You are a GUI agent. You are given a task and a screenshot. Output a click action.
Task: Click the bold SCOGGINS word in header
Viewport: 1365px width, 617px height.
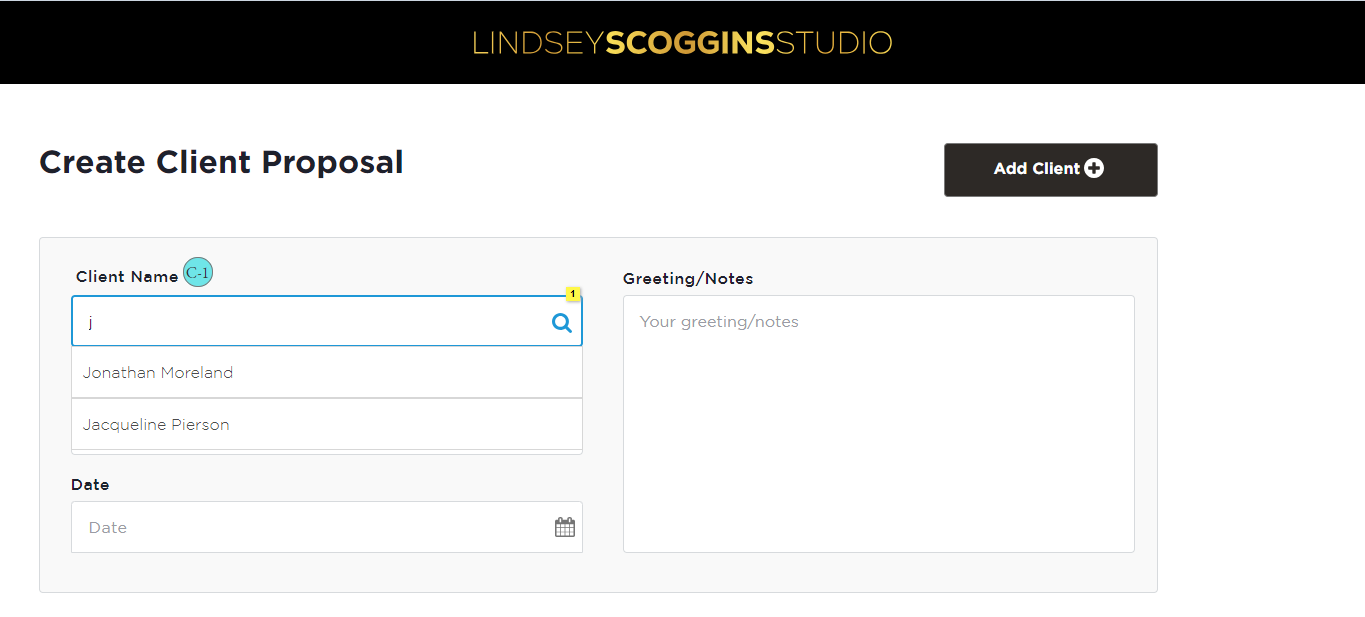tap(690, 43)
